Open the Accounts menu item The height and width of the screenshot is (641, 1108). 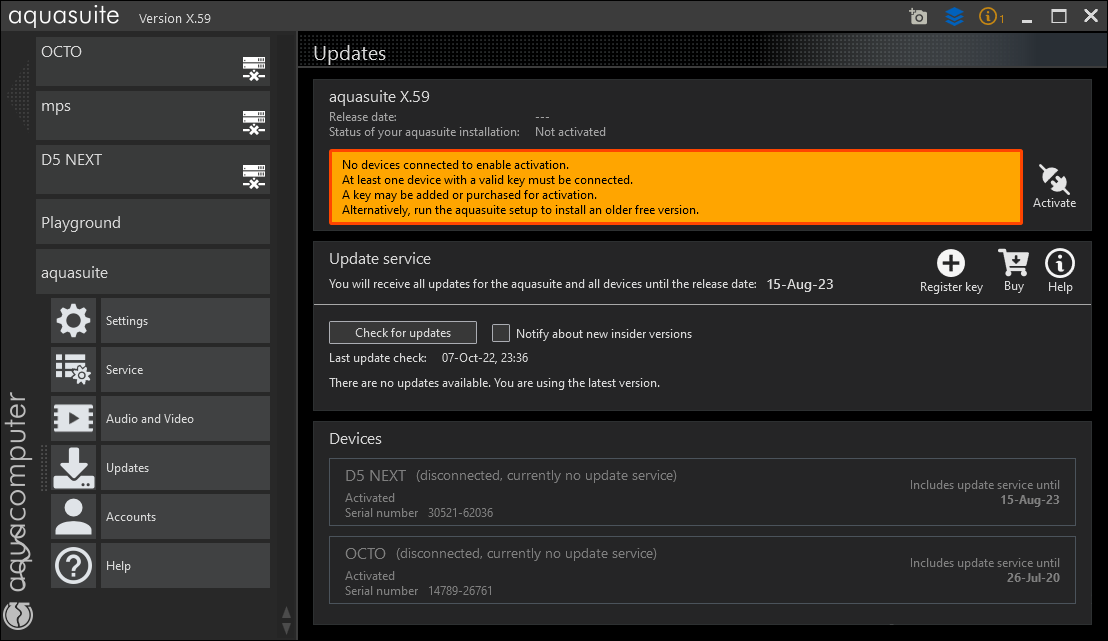coord(185,517)
